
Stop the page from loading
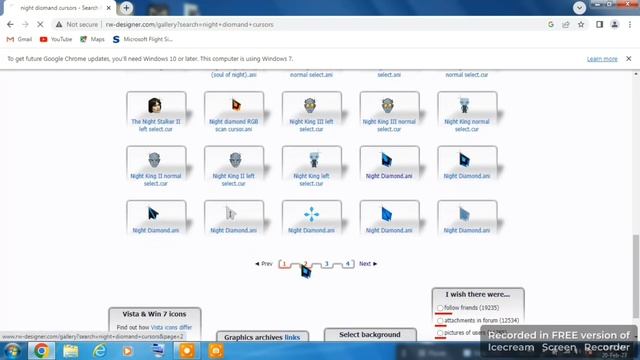[x=40, y=24]
